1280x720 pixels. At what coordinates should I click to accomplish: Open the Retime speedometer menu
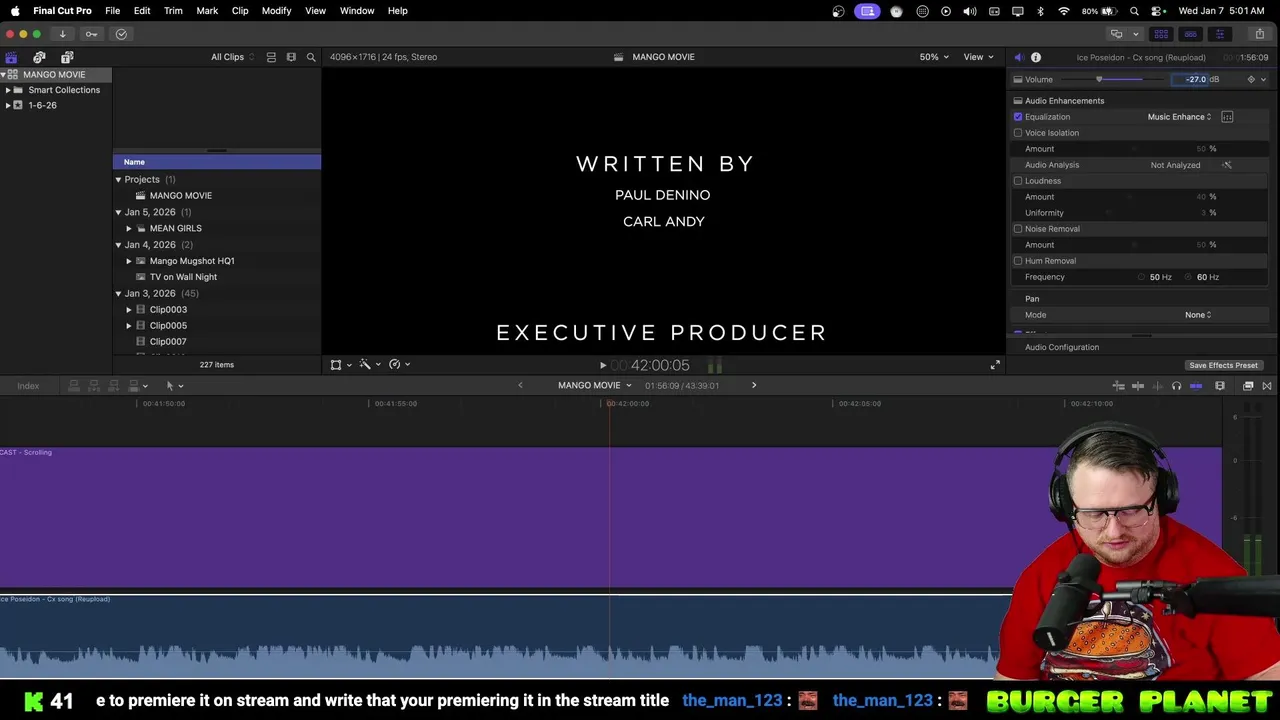coord(395,365)
